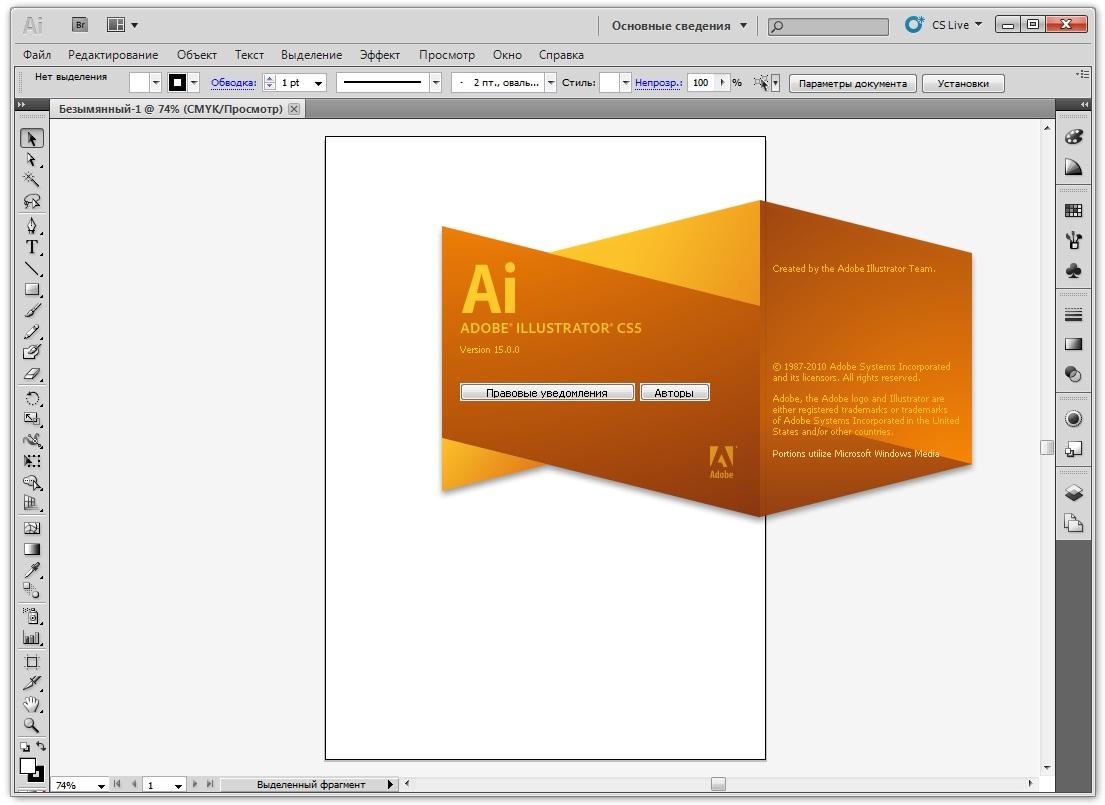
Task: Open the stroke weight 1 pt dropdown
Action: pos(319,83)
